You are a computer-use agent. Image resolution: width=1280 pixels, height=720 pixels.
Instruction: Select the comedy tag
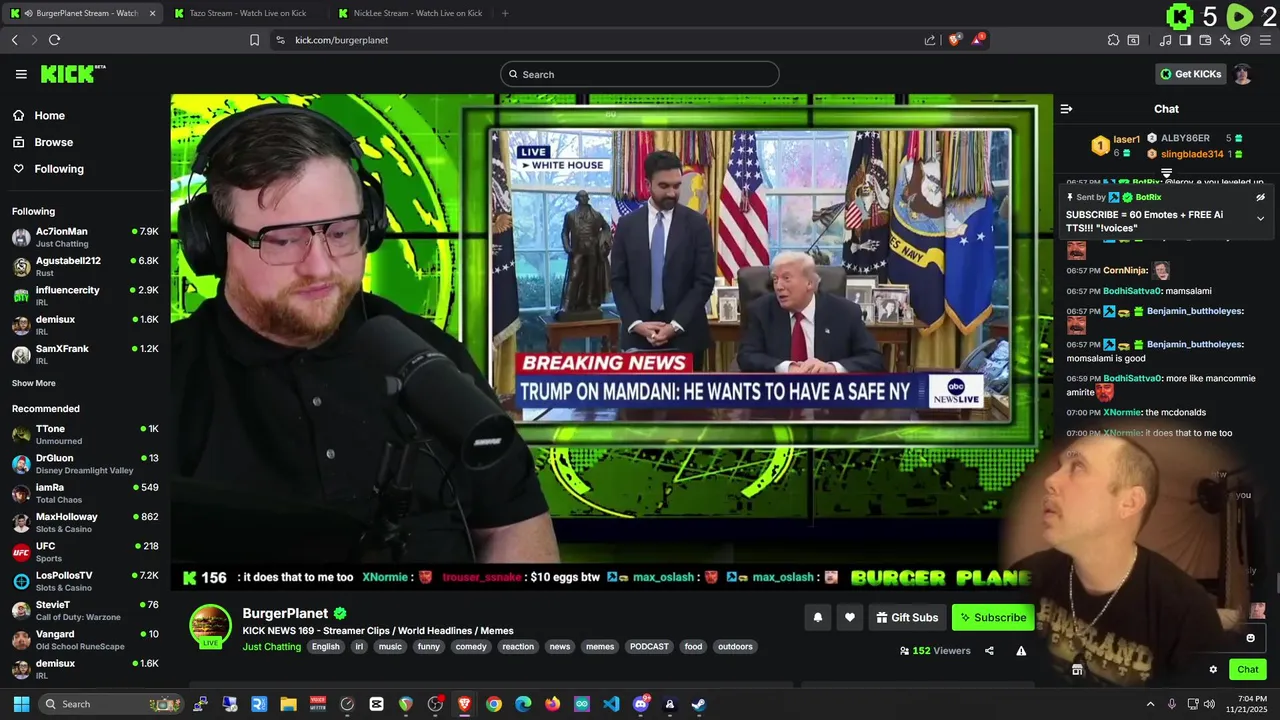tap(471, 647)
